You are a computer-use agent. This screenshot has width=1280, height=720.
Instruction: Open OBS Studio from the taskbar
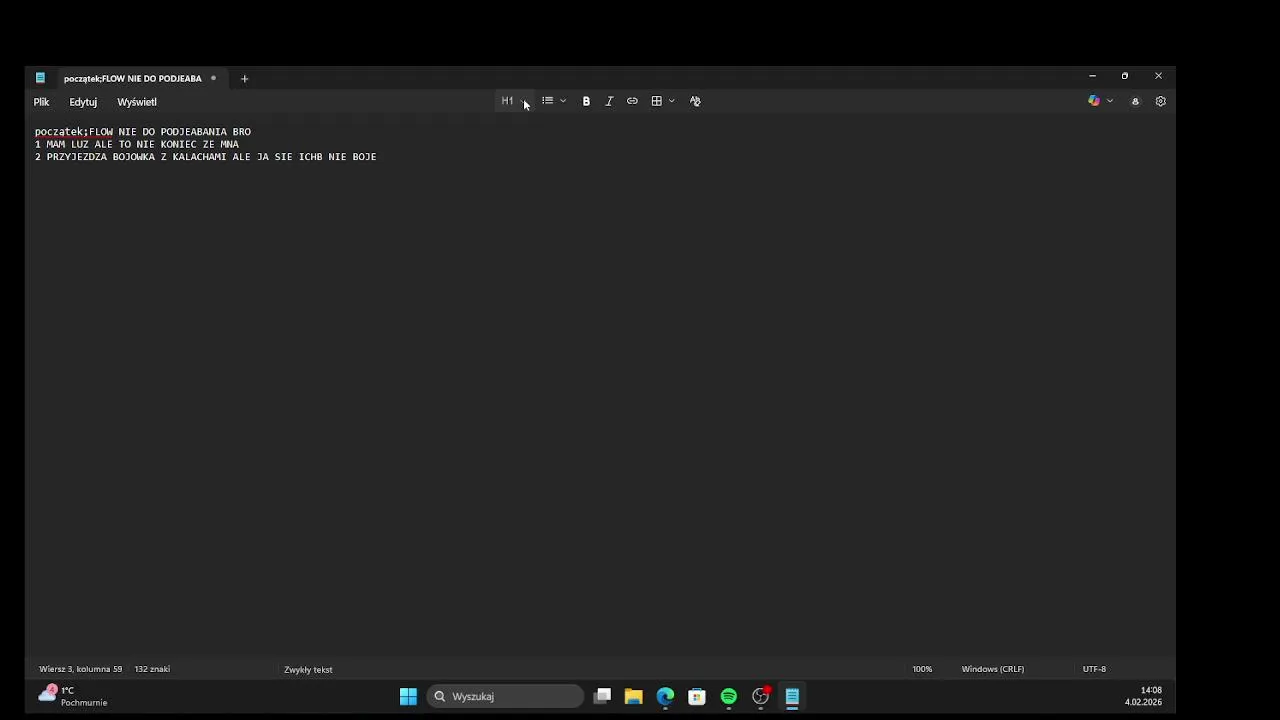[x=761, y=696]
